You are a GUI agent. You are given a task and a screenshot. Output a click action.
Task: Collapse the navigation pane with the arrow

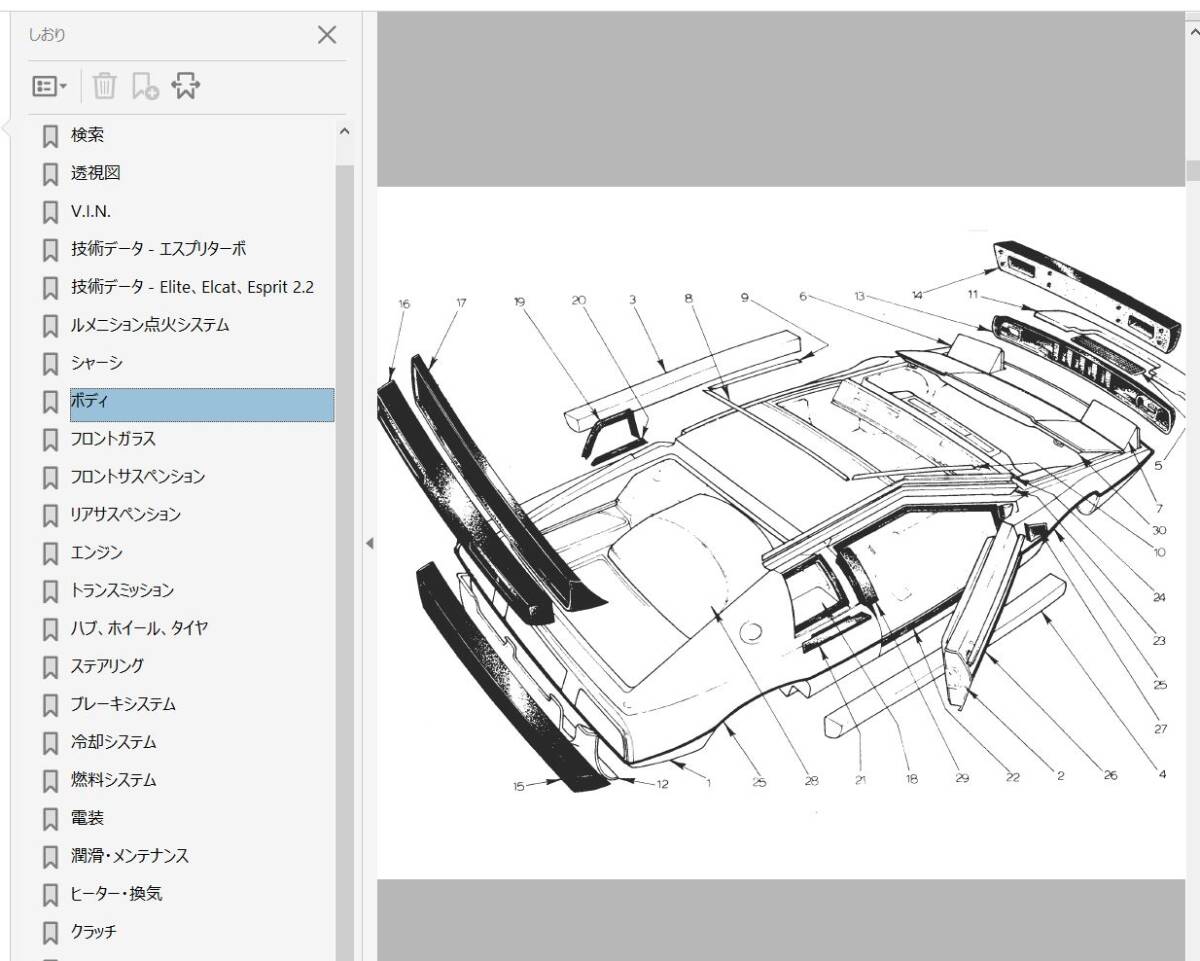[369, 543]
